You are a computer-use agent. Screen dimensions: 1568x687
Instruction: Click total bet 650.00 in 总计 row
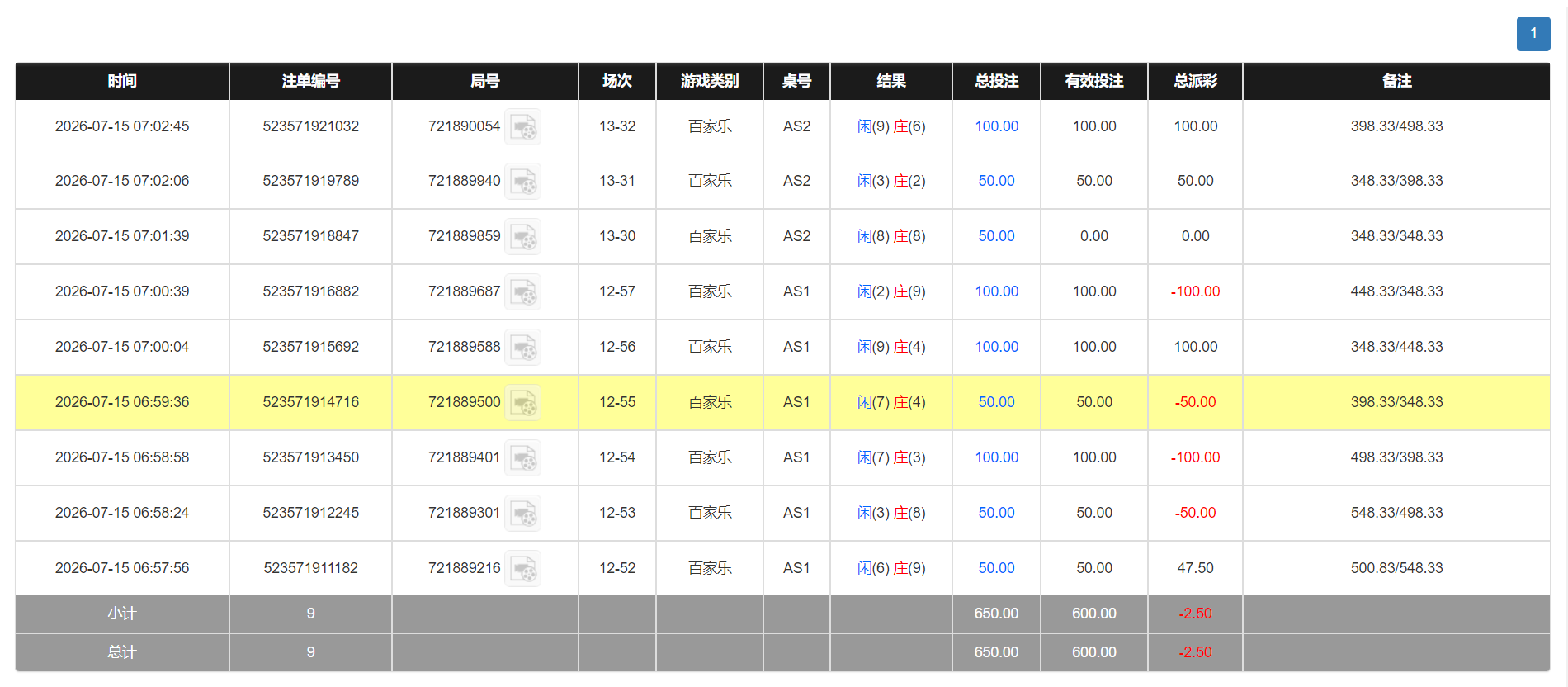pyautogui.click(x=996, y=652)
